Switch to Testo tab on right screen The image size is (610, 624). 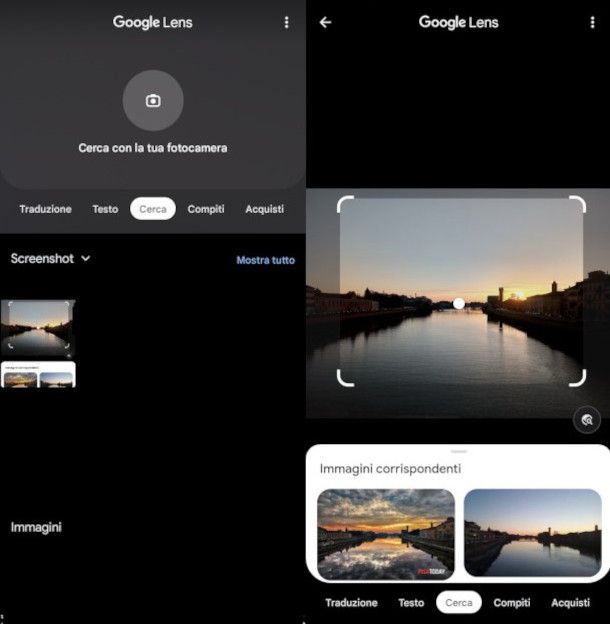coord(411,603)
